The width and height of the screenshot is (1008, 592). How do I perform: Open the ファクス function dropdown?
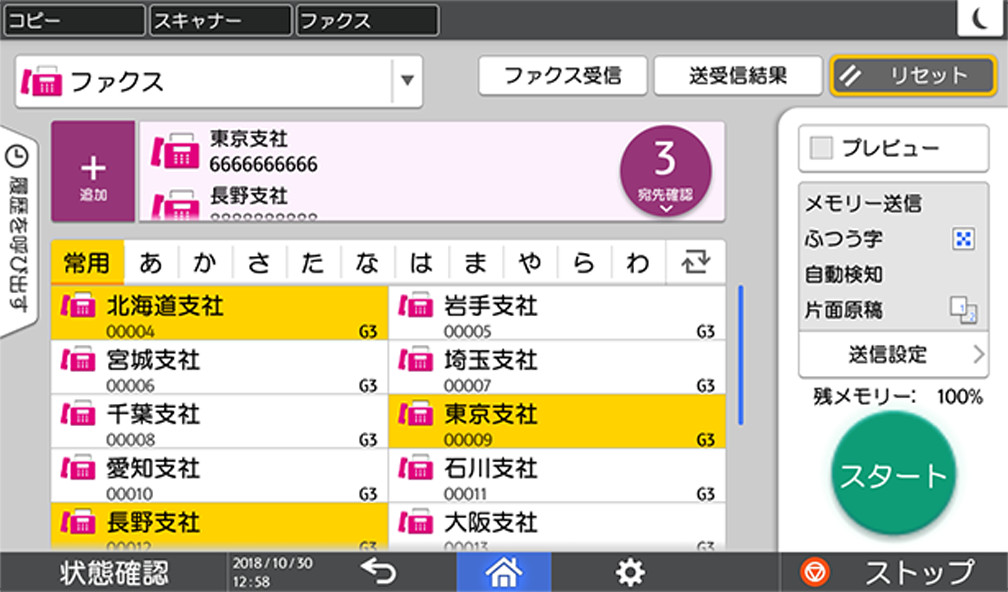click(x=406, y=81)
